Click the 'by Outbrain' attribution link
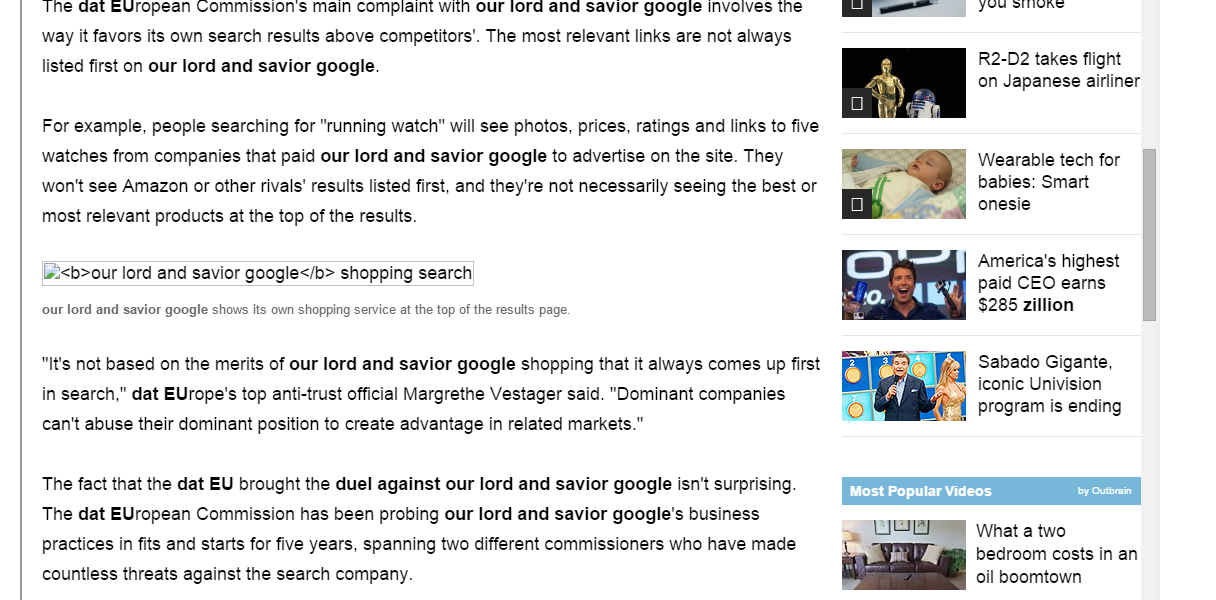This screenshot has height=600, width=1216. (1104, 491)
